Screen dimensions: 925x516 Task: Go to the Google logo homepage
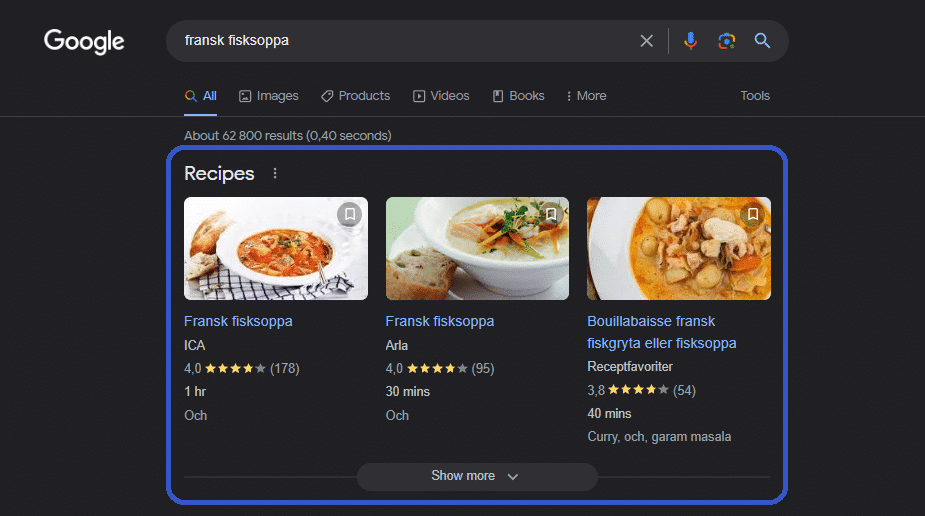[84, 41]
